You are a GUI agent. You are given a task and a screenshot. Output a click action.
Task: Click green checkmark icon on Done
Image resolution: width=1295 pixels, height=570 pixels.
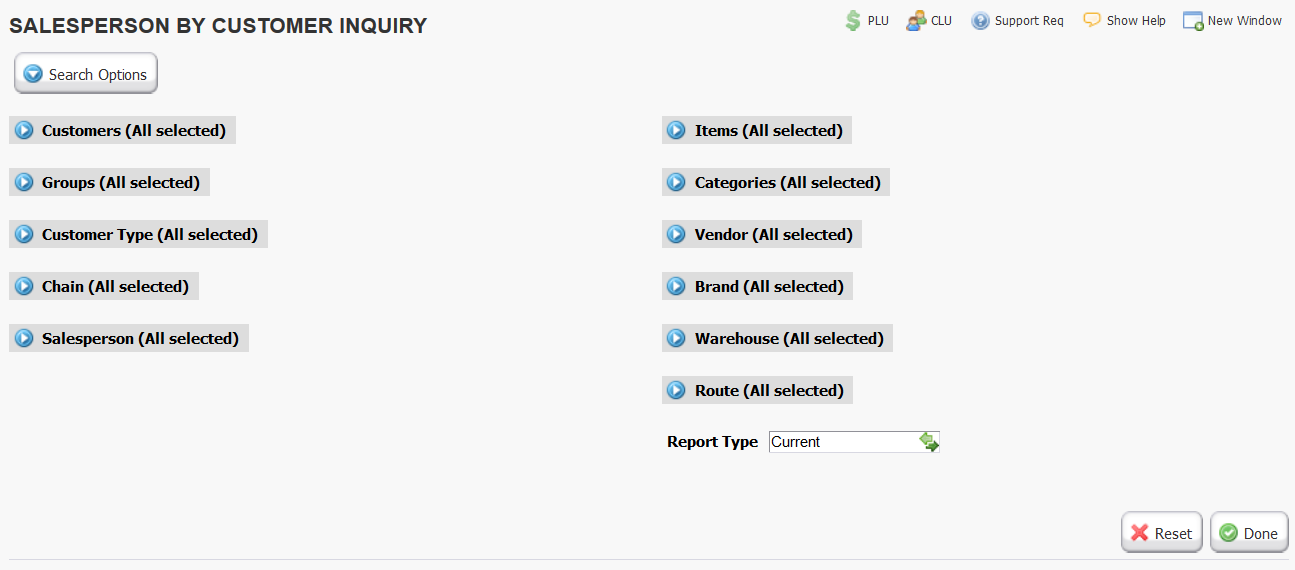point(1229,533)
